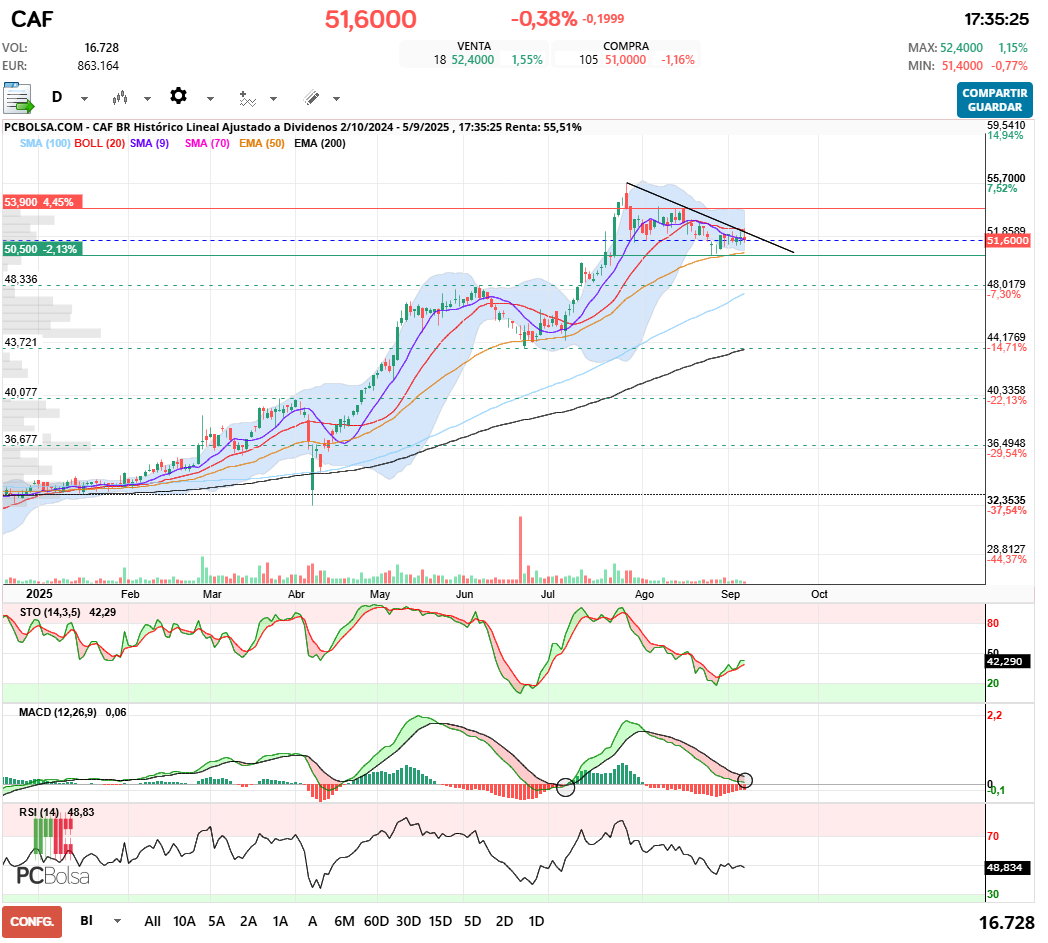Toggle the SMA (9) indicator label
Viewport: 1048px width, 943px height.
point(150,143)
